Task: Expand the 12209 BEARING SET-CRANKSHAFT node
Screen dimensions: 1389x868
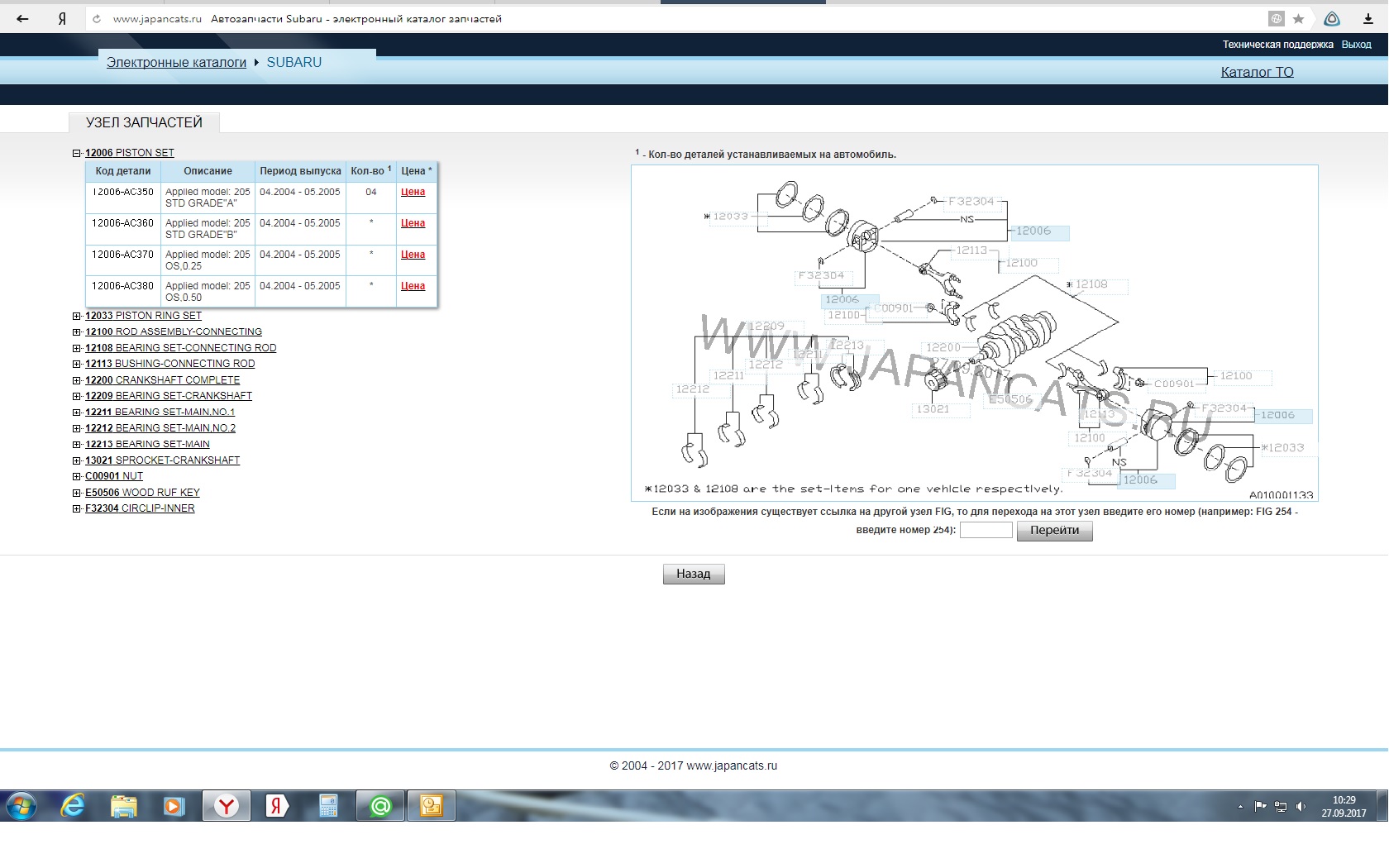Action: pos(76,396)
